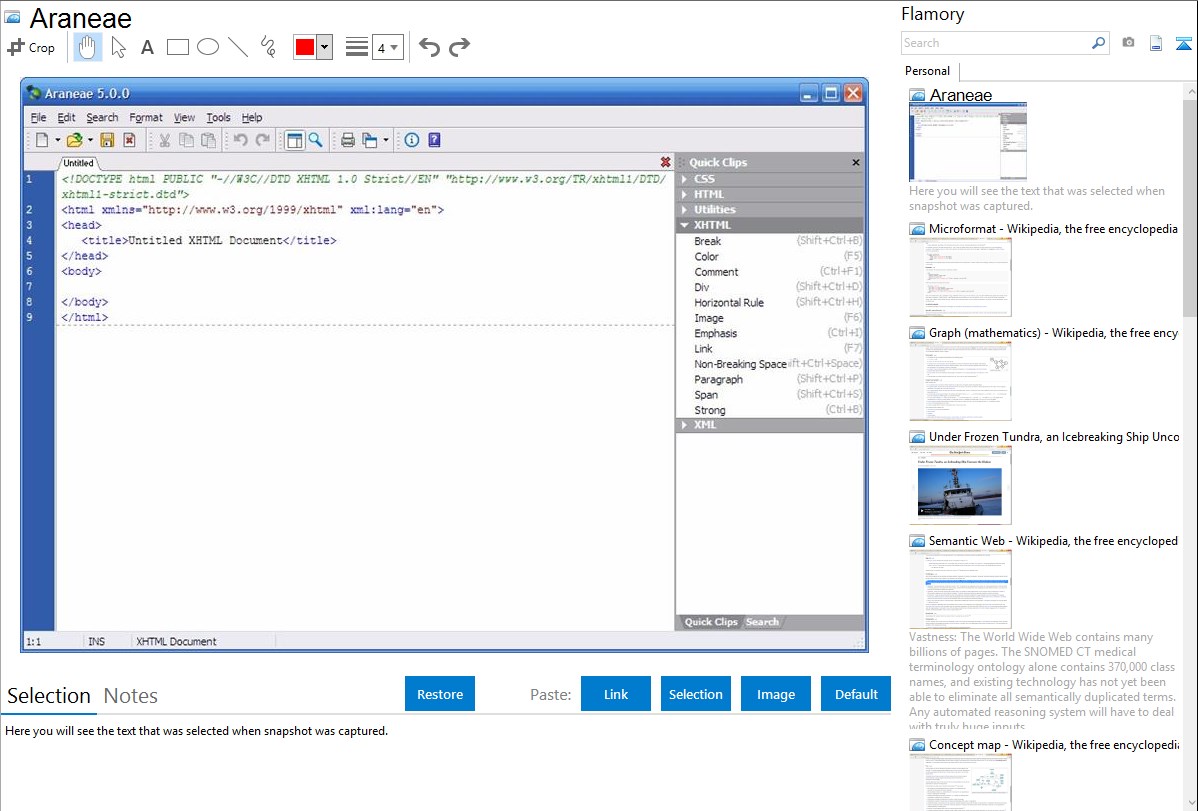Select the text annotation tool

tap(147, 47)
